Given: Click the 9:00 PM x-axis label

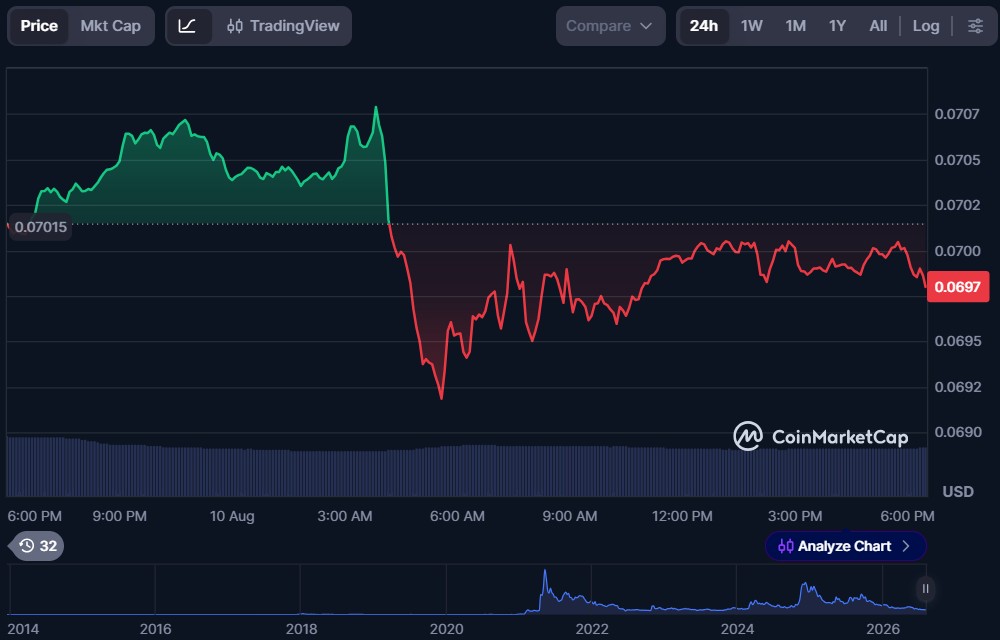Looking at the screenshot, I should coord(119,516).
